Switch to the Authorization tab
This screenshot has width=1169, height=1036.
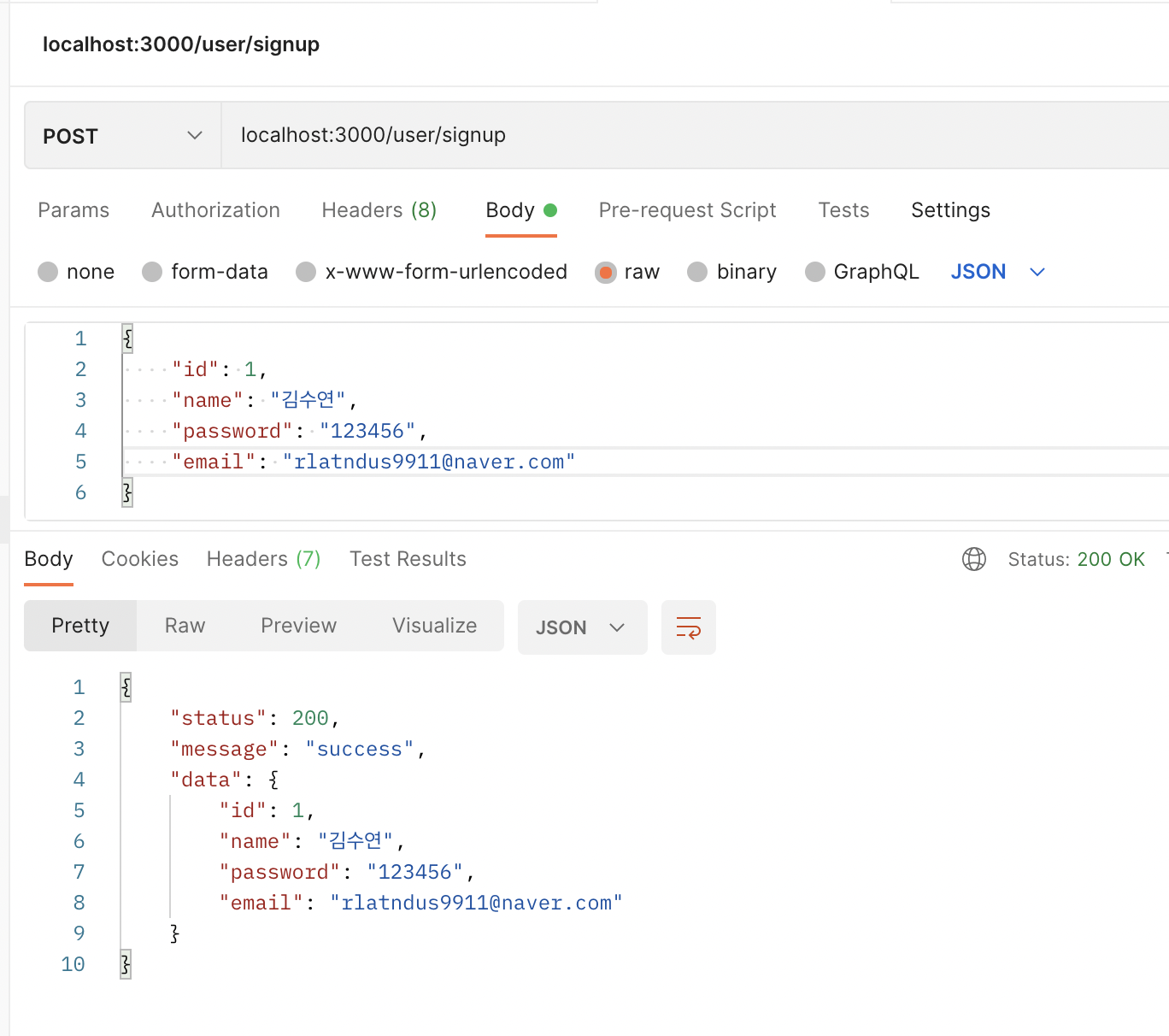pos(215,210)
